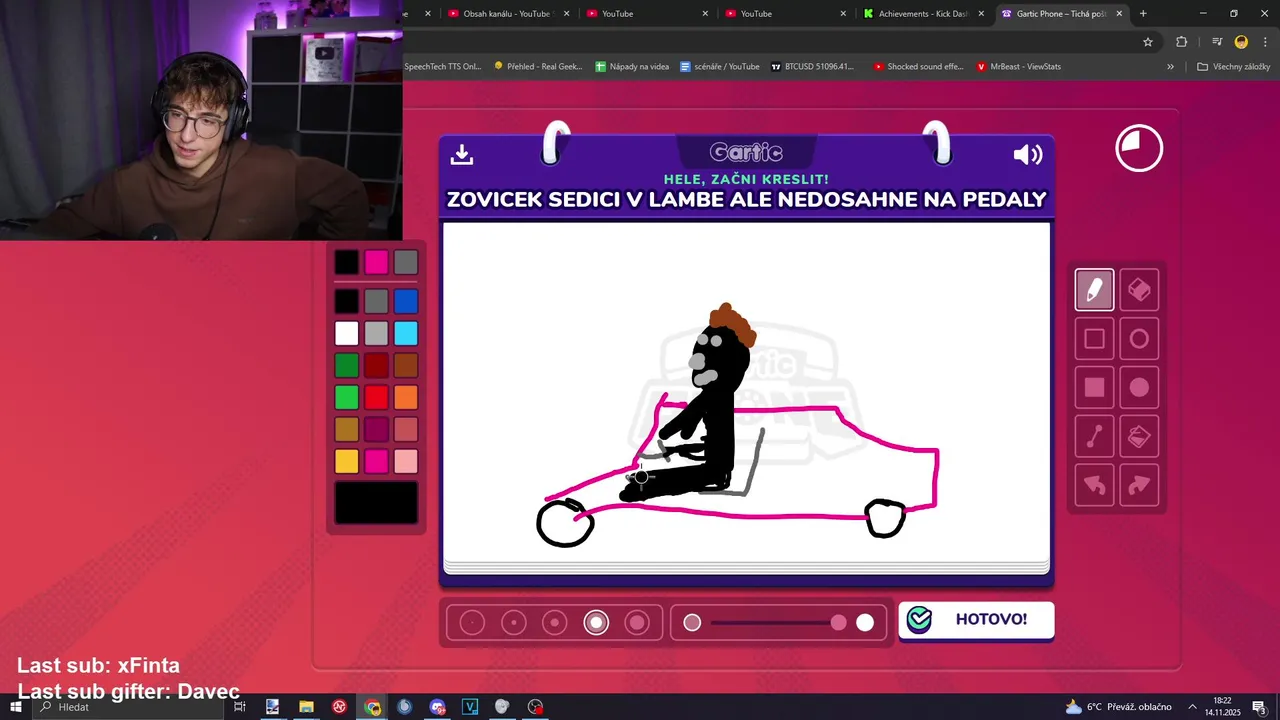Expand hidden bookmarks overflow chevron
The image size is (1280, 720).
click(x=1170, y=67)
